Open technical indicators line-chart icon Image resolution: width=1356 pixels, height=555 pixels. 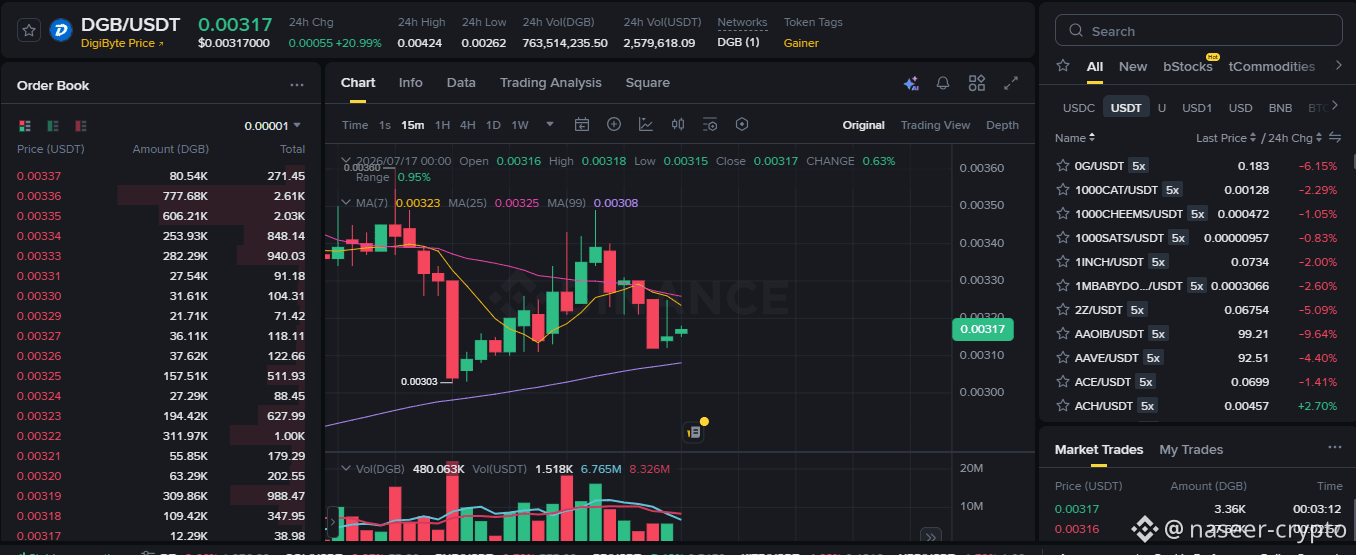[646, 125]
